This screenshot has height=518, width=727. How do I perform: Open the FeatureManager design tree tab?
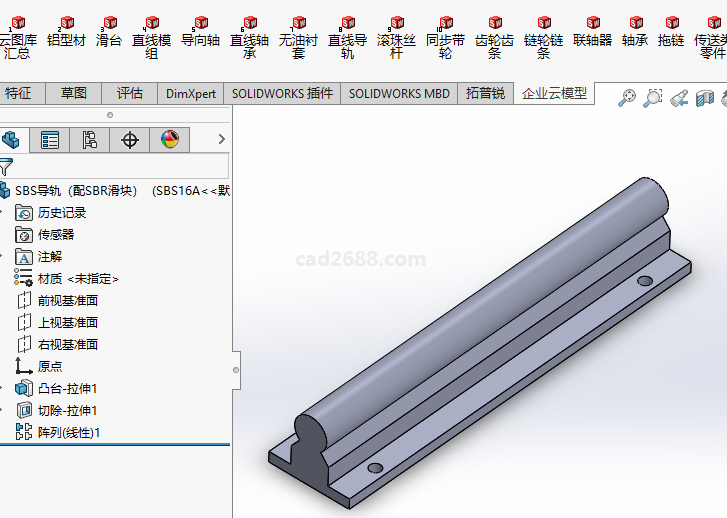coord(11,140)
